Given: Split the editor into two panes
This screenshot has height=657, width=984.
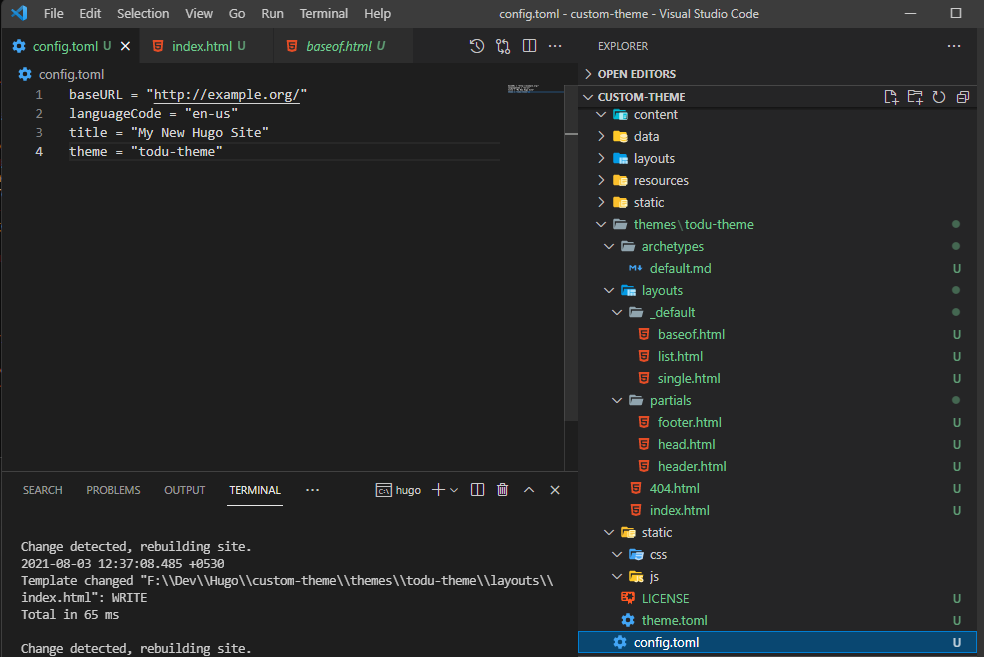Looking at the screenshot, I should click(x=529, y=45).
